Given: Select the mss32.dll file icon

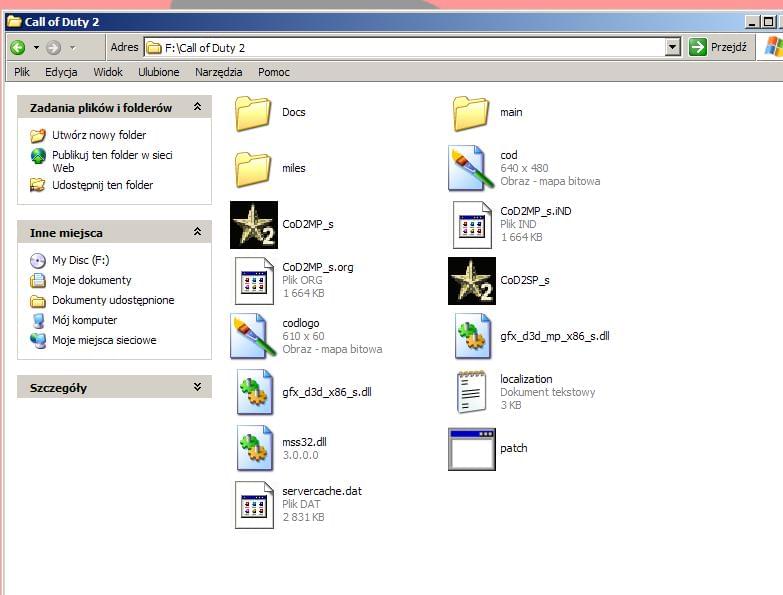Looking at the screenshot, I should 253,448.
